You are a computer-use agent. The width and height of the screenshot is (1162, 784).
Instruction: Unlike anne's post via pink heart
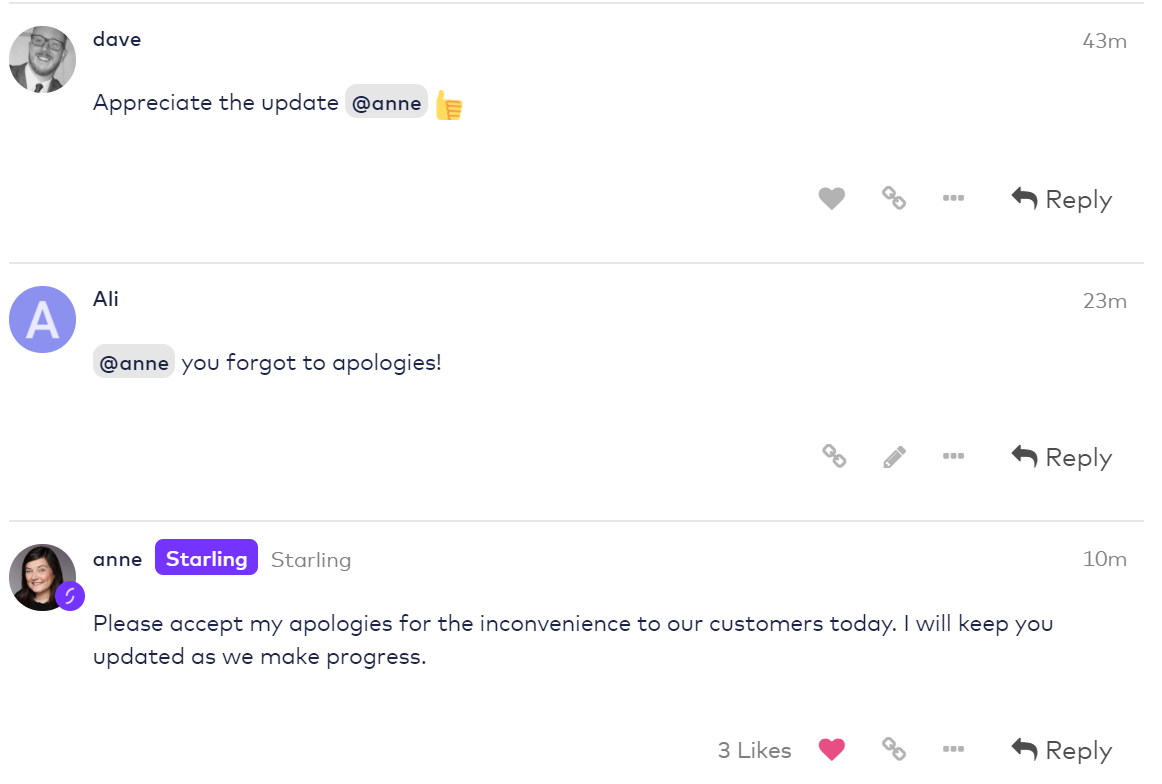click(831, 749)
